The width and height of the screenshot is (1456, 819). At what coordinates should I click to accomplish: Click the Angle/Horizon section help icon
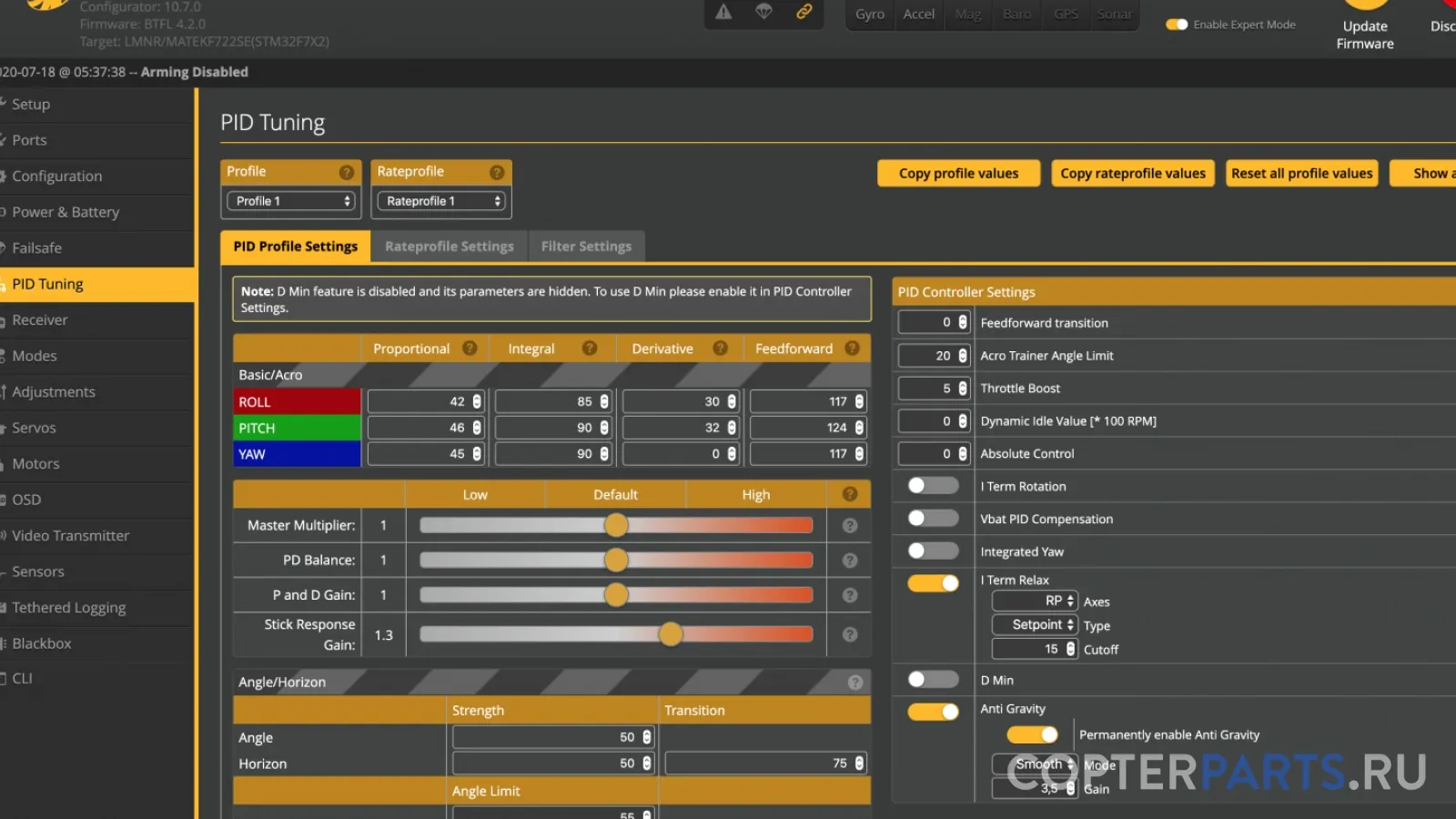tap(855, 682)
